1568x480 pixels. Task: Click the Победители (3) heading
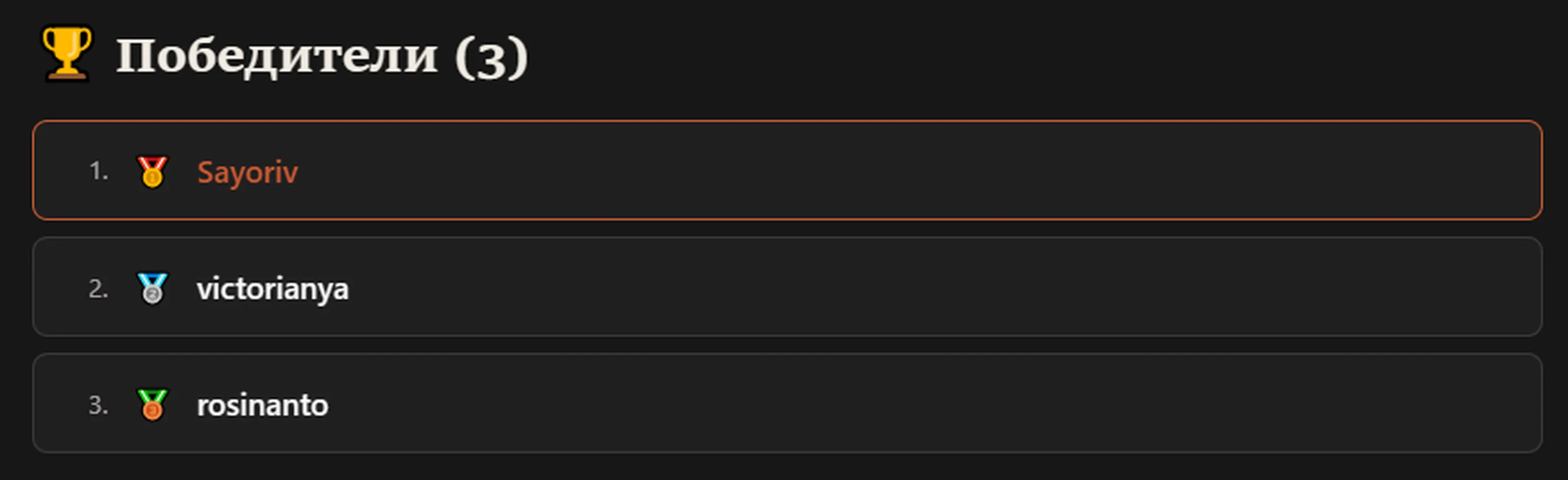[322, 56]
